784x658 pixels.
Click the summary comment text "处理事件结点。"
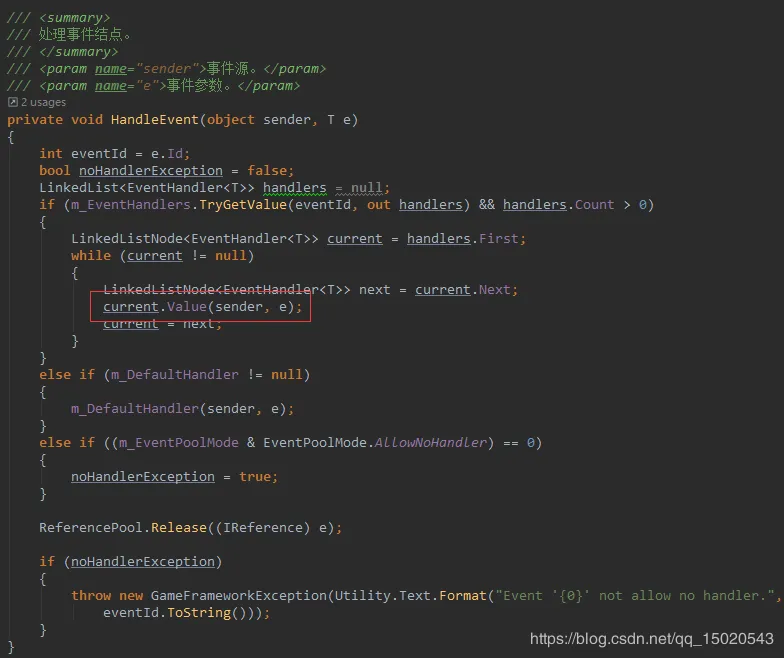point(85,34)
